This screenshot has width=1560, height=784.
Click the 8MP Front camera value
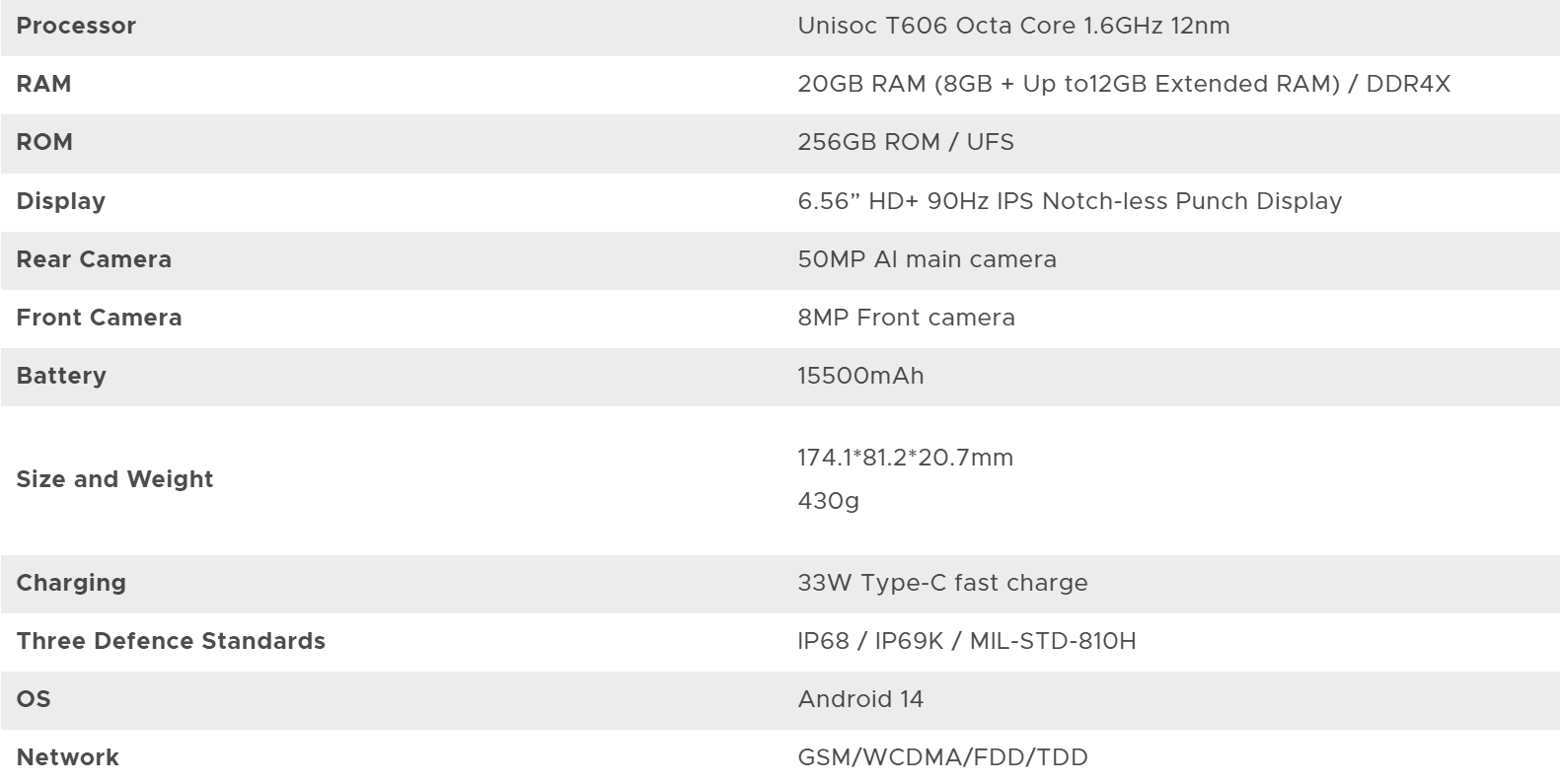pyautogui.click(x=906, y=318)
